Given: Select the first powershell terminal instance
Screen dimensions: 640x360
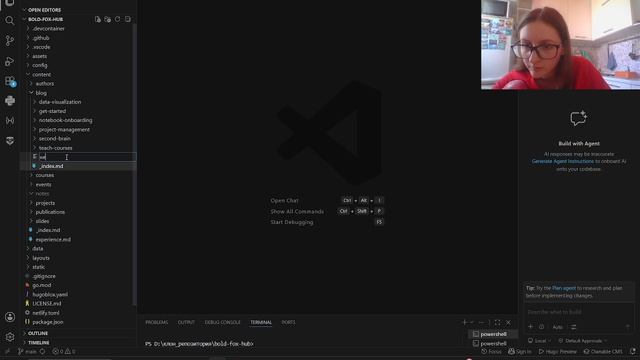Looking at the screenshot, I should (x=493, y=334).
